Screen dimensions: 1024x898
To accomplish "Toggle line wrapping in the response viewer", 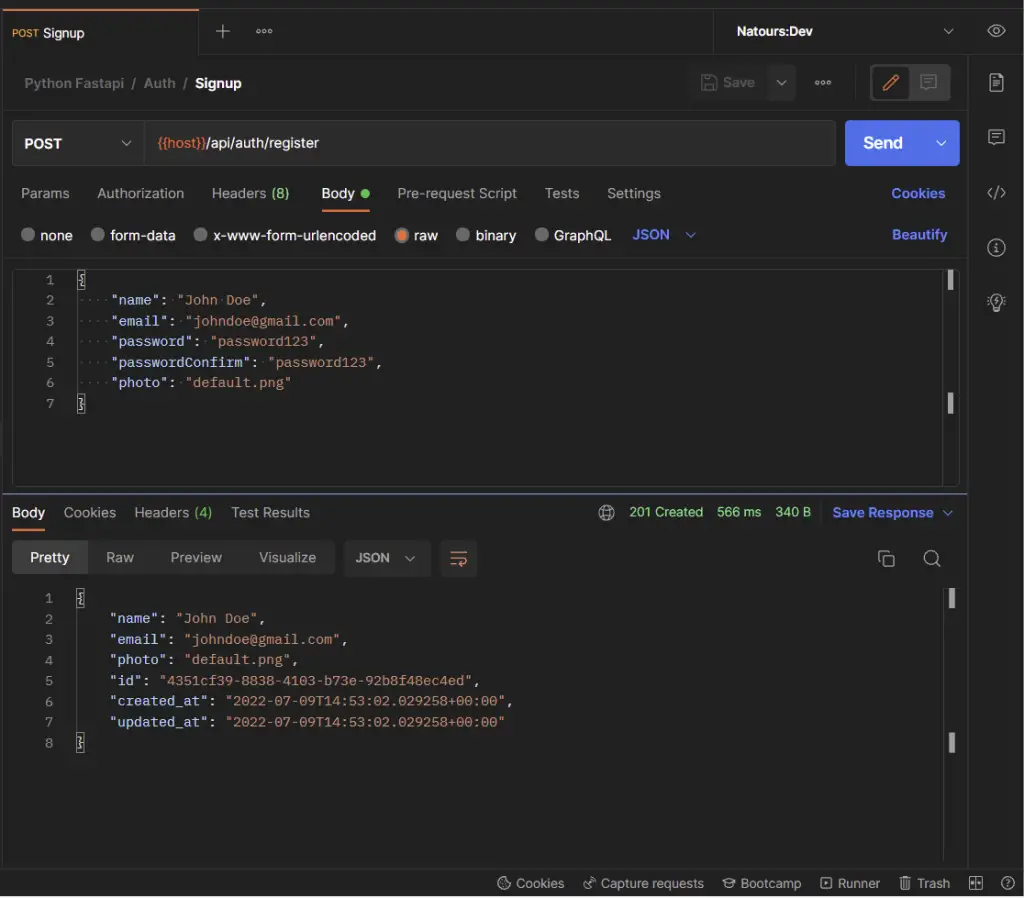I will click(x=458, y=559).
